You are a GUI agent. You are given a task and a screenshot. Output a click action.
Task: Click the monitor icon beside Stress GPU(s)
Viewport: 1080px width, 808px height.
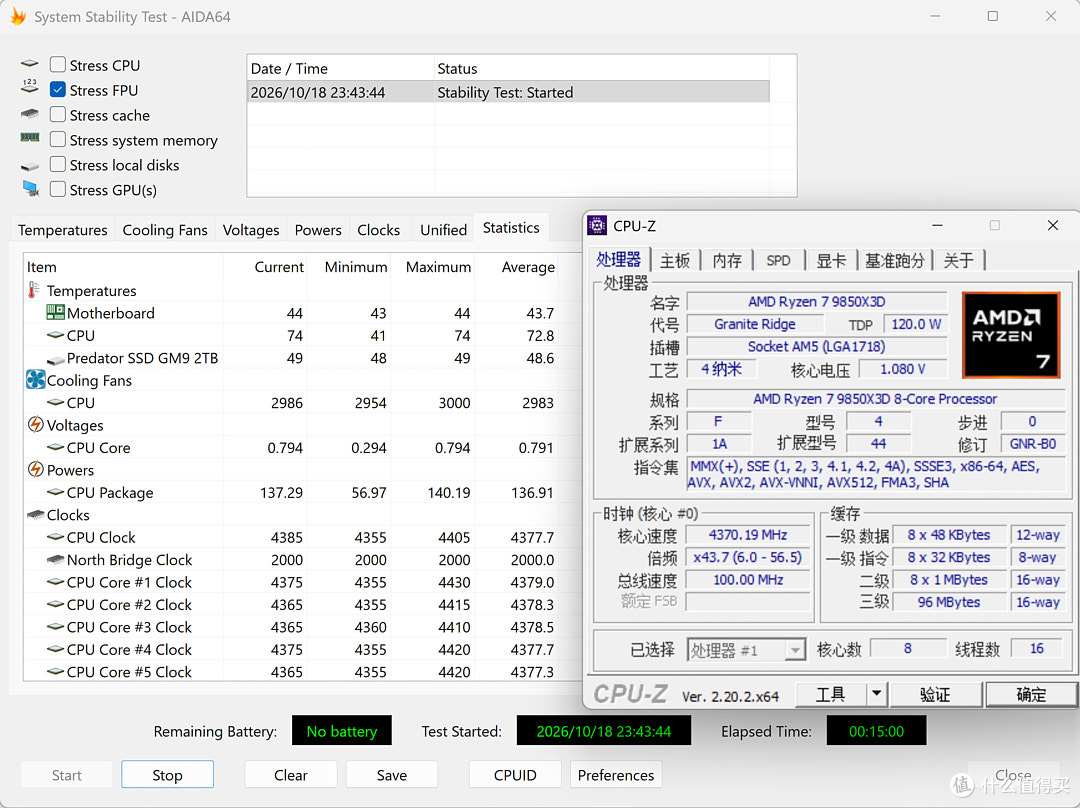click(30, 188)
